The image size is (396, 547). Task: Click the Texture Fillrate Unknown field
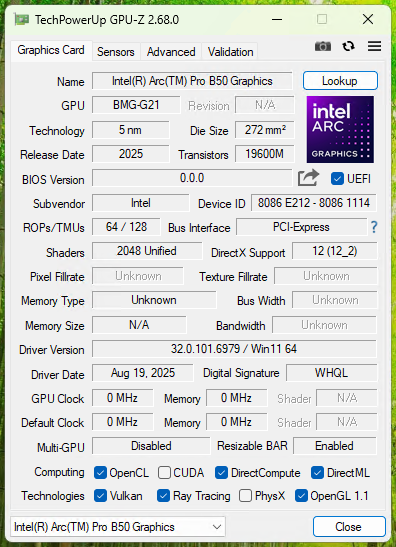[x=326, y=276]
